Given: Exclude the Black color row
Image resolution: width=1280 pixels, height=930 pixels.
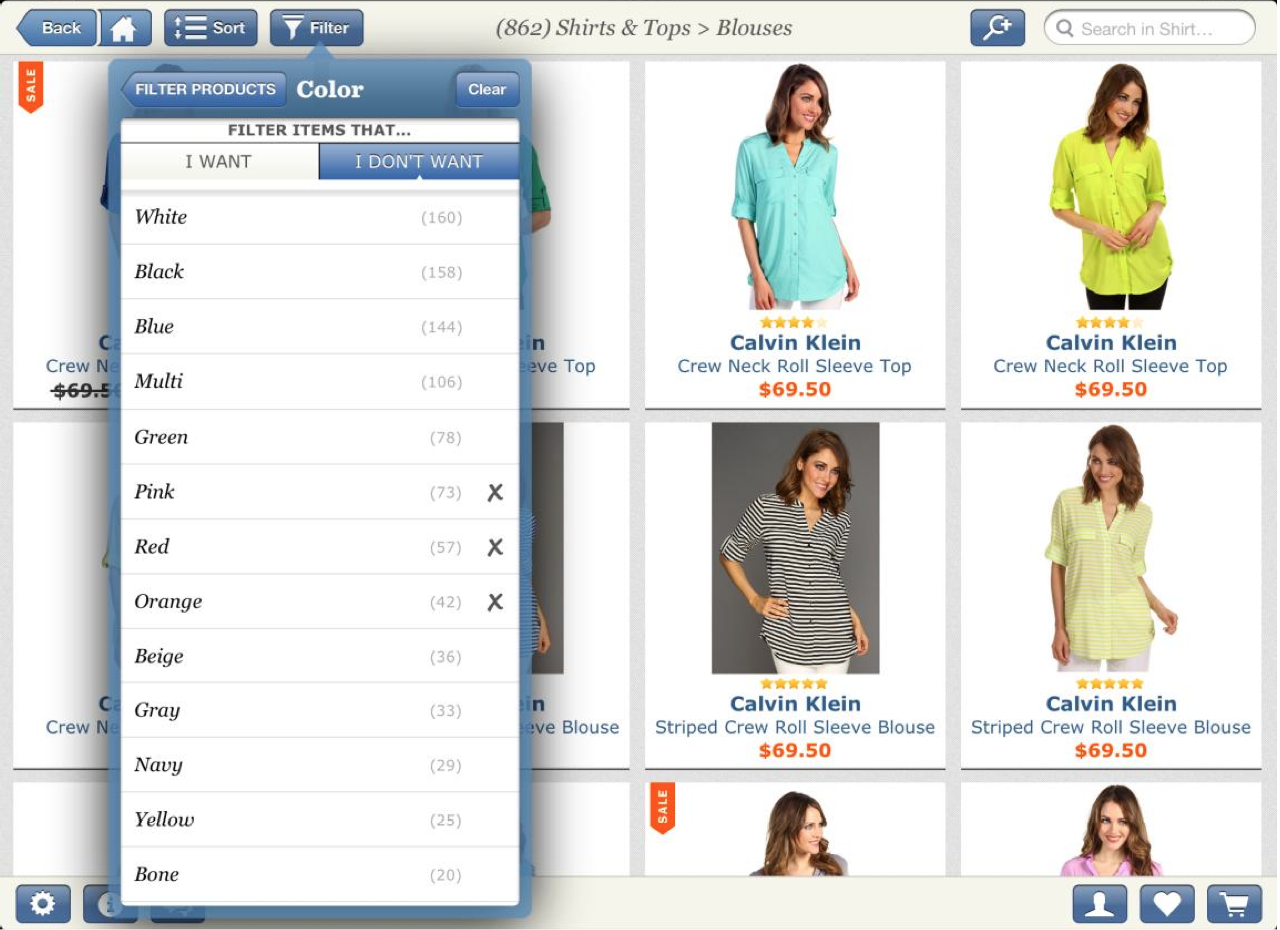Looking at the screenshot, I should [320, 272].
